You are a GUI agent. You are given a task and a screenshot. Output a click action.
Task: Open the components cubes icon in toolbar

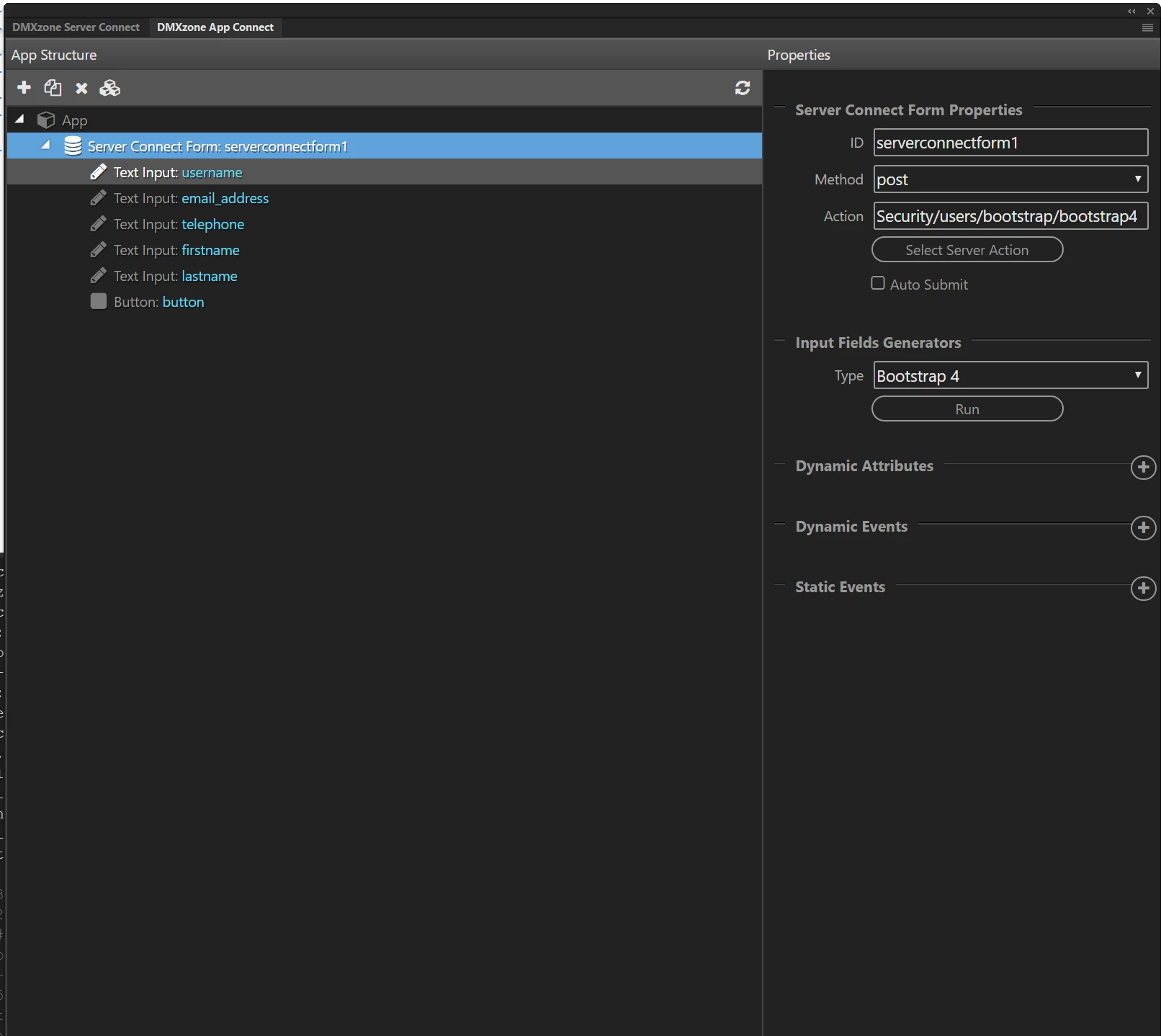[x=109, y=88]
